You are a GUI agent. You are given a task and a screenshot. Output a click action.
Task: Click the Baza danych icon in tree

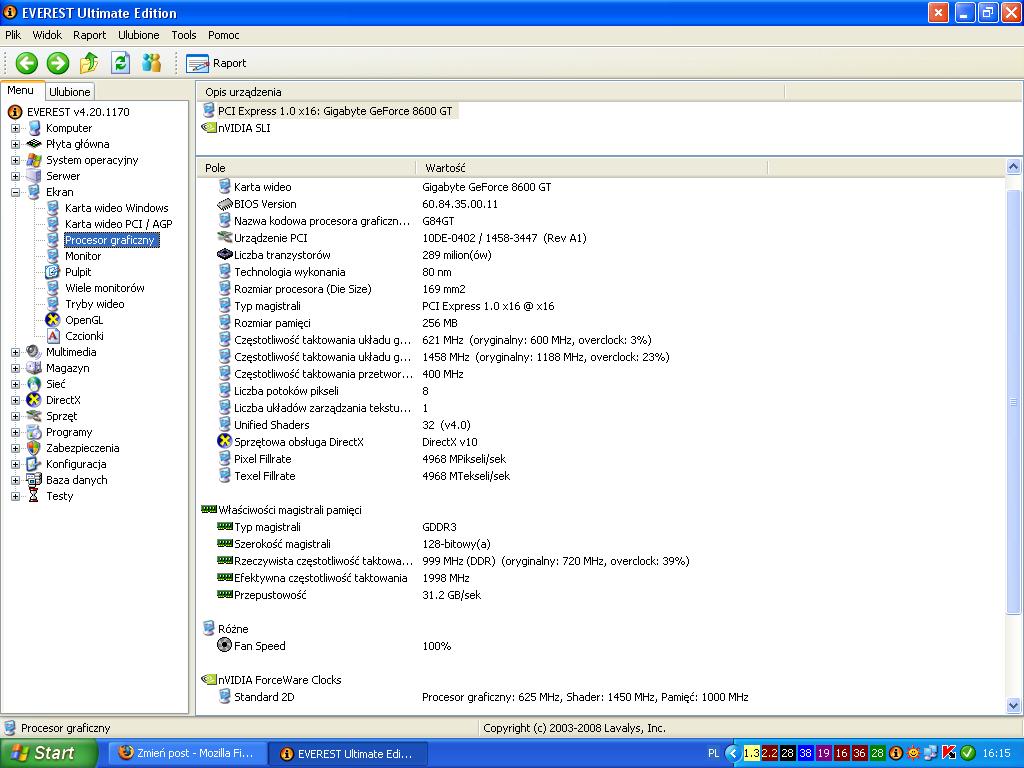point(34,480)
